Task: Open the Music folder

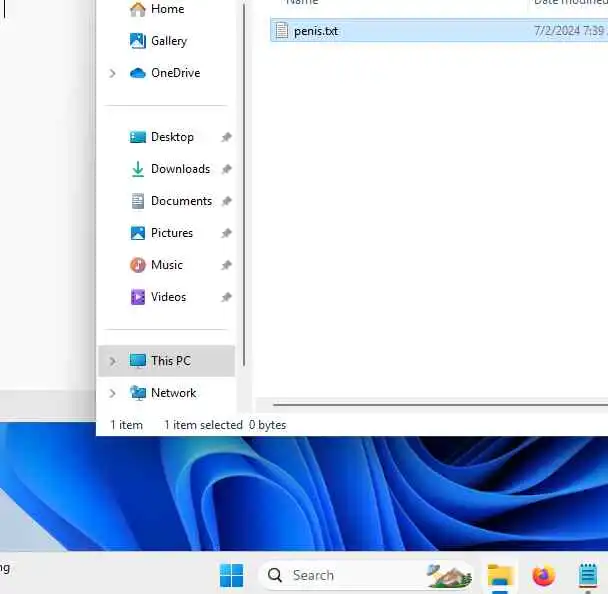Action: tap(167, 265)
